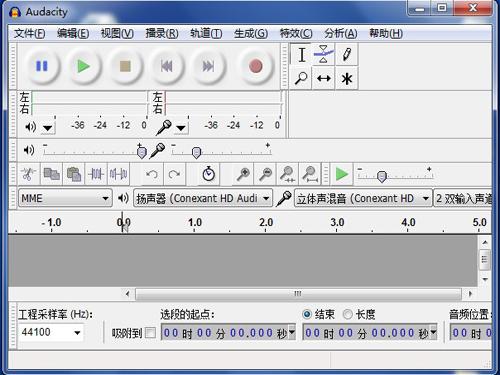Enable the 吸附到 snap checkbox
The width and height of the screenshot is (500, 375).
click(x=150, y=333)
